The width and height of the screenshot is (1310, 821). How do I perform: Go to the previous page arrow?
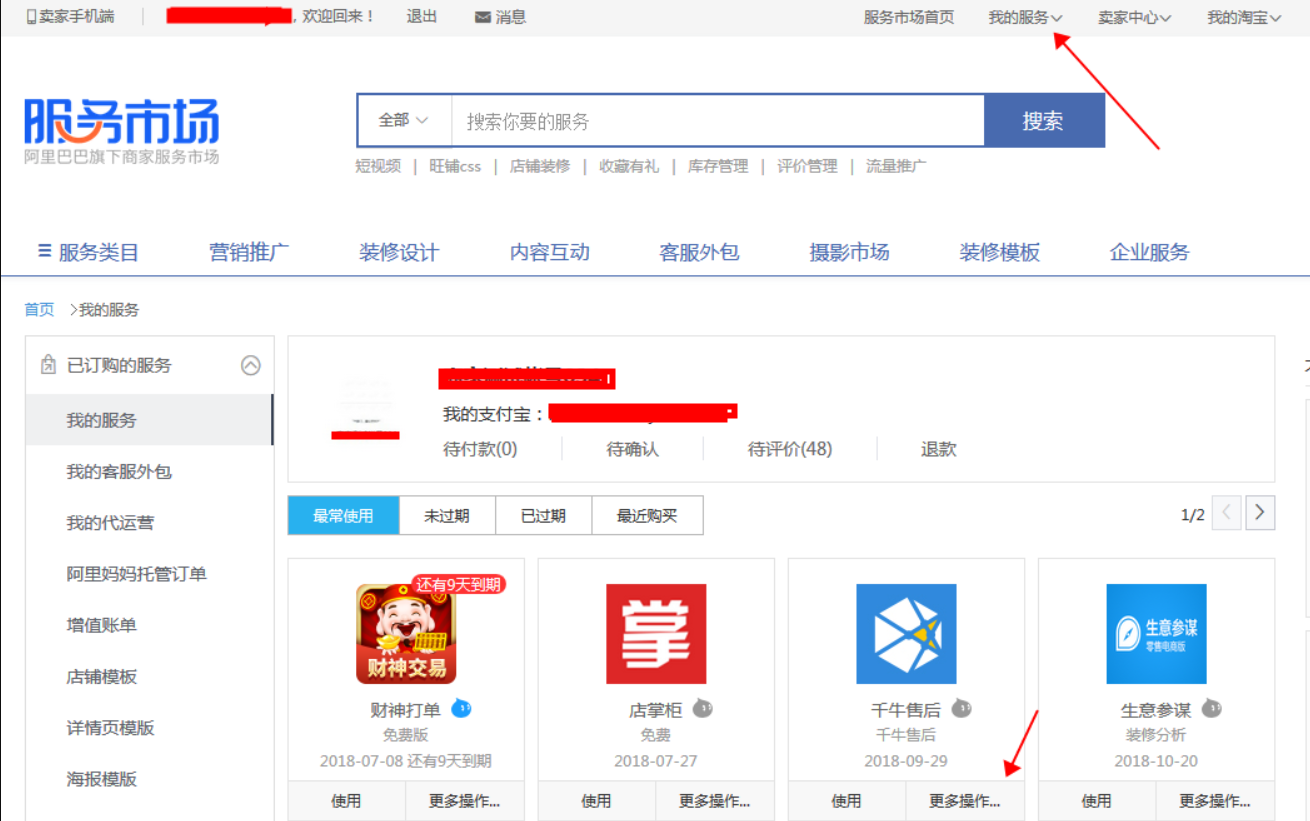(x=1227, y=514)
